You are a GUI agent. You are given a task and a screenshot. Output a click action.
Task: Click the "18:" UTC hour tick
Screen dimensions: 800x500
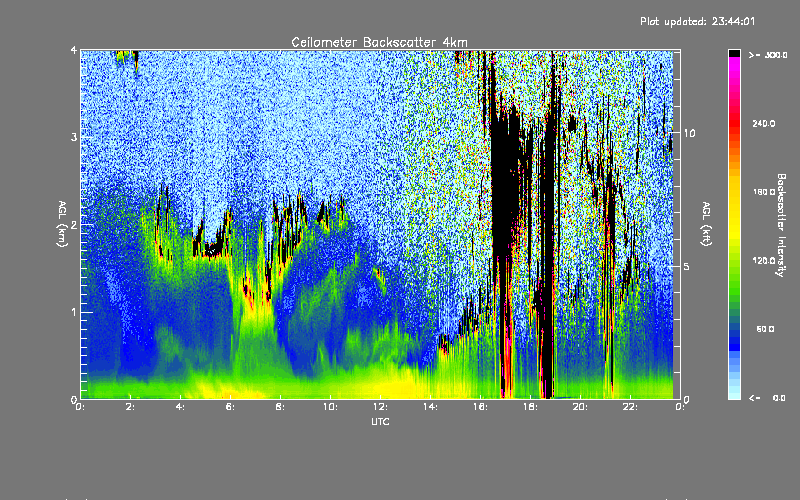[x=531, y=407]
